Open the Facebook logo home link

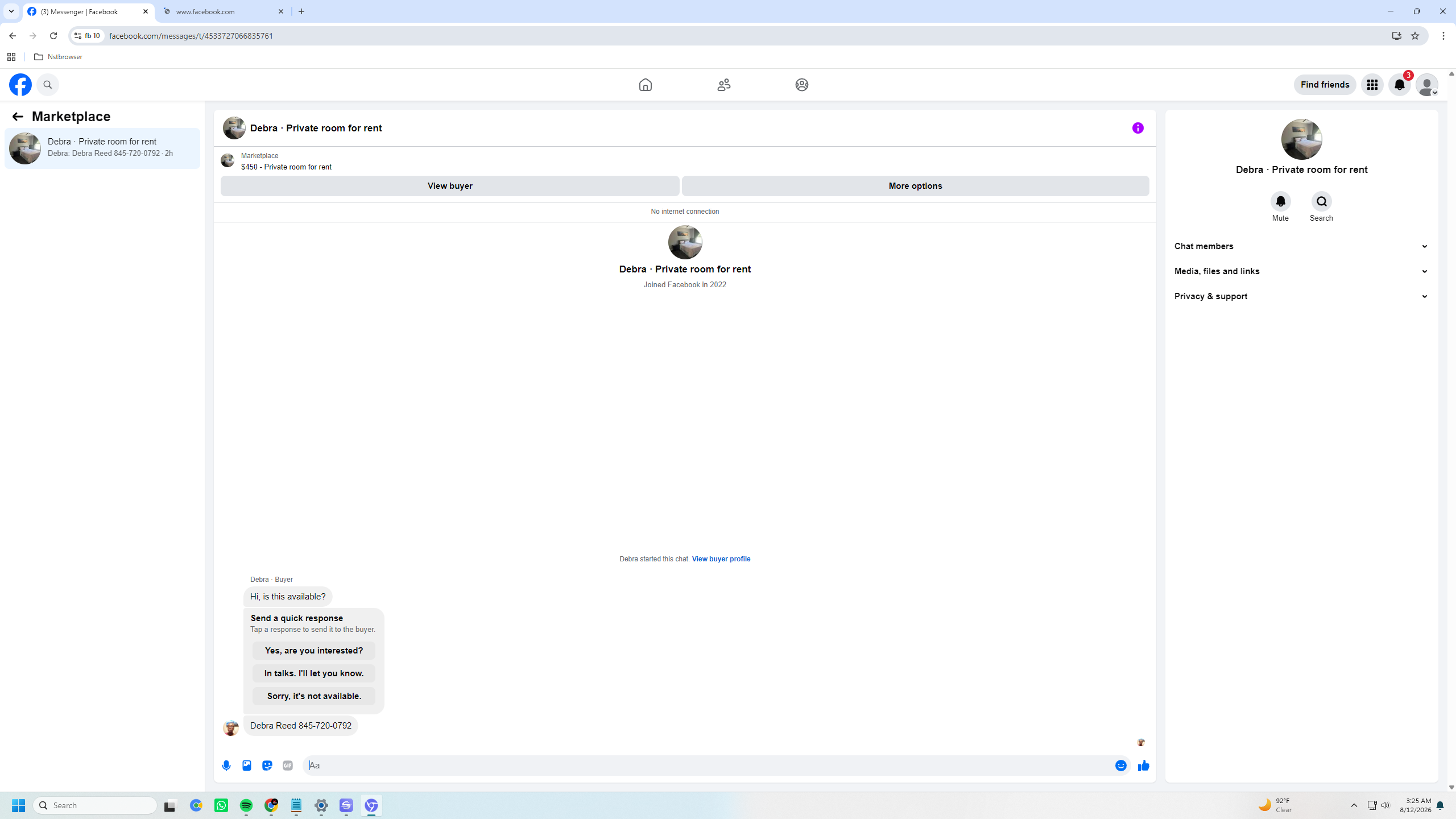tap(20, 85)
